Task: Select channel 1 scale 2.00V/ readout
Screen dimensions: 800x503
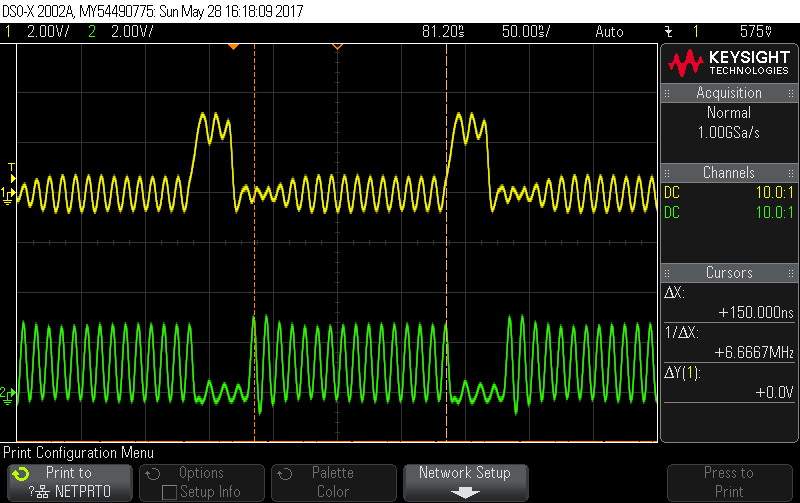Action: click(48, 32)
